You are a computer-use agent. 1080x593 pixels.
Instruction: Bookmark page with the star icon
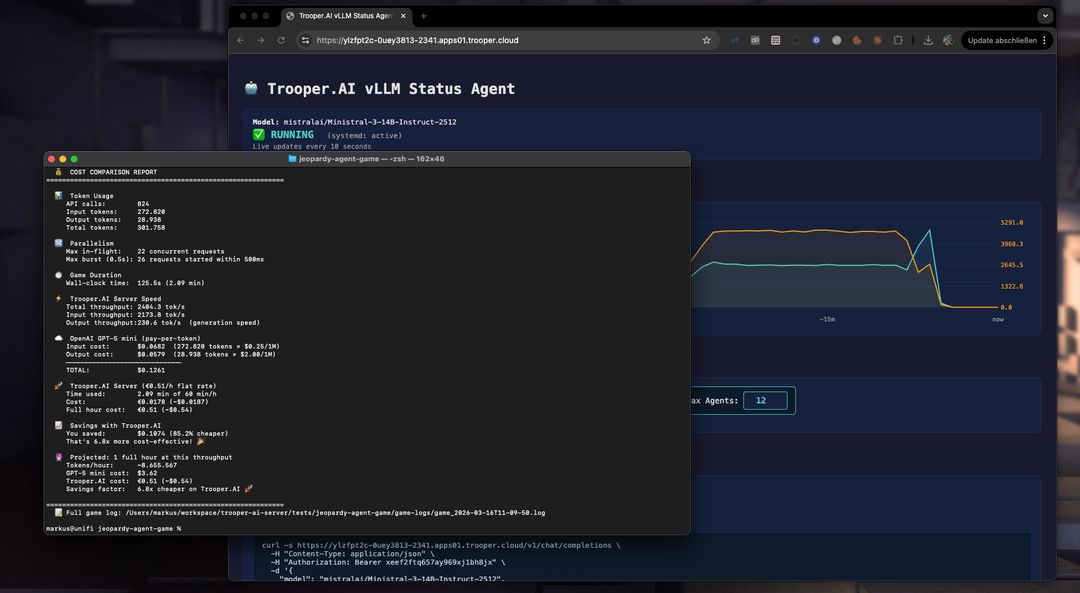pyautogui.click(x=706, y=40)
